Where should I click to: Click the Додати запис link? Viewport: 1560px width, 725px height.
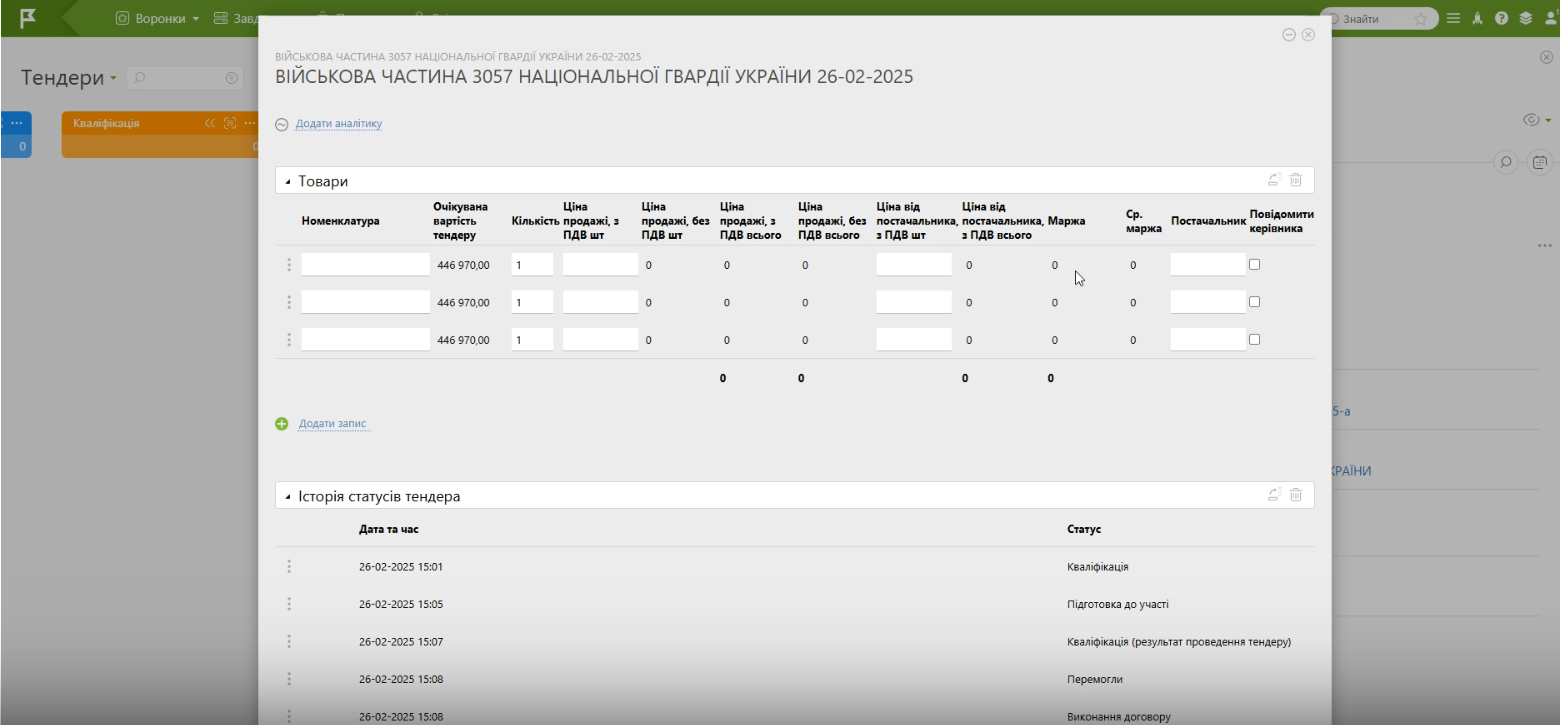click(x=332, y=424)
